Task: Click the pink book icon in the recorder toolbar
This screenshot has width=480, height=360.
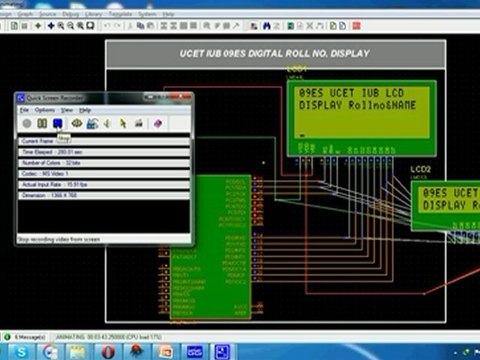Action: pyautogui.click(x=158, y=124)
